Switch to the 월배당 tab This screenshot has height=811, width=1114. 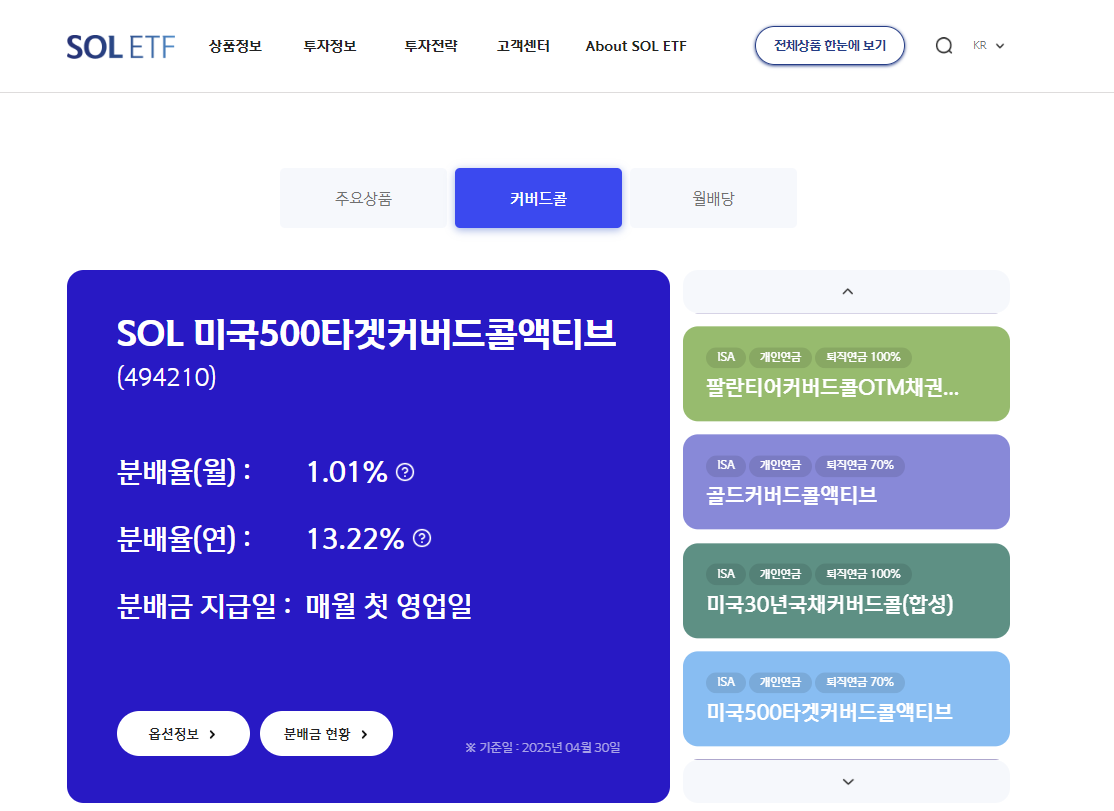point(713,198)
